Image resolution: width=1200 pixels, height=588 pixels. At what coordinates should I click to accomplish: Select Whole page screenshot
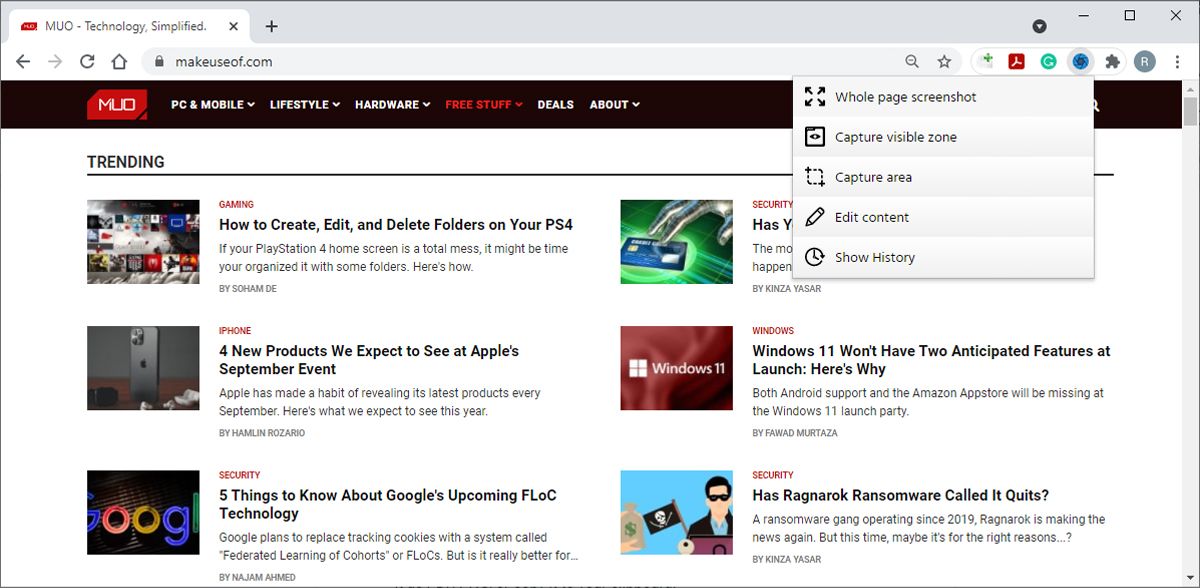click(943, 97)
